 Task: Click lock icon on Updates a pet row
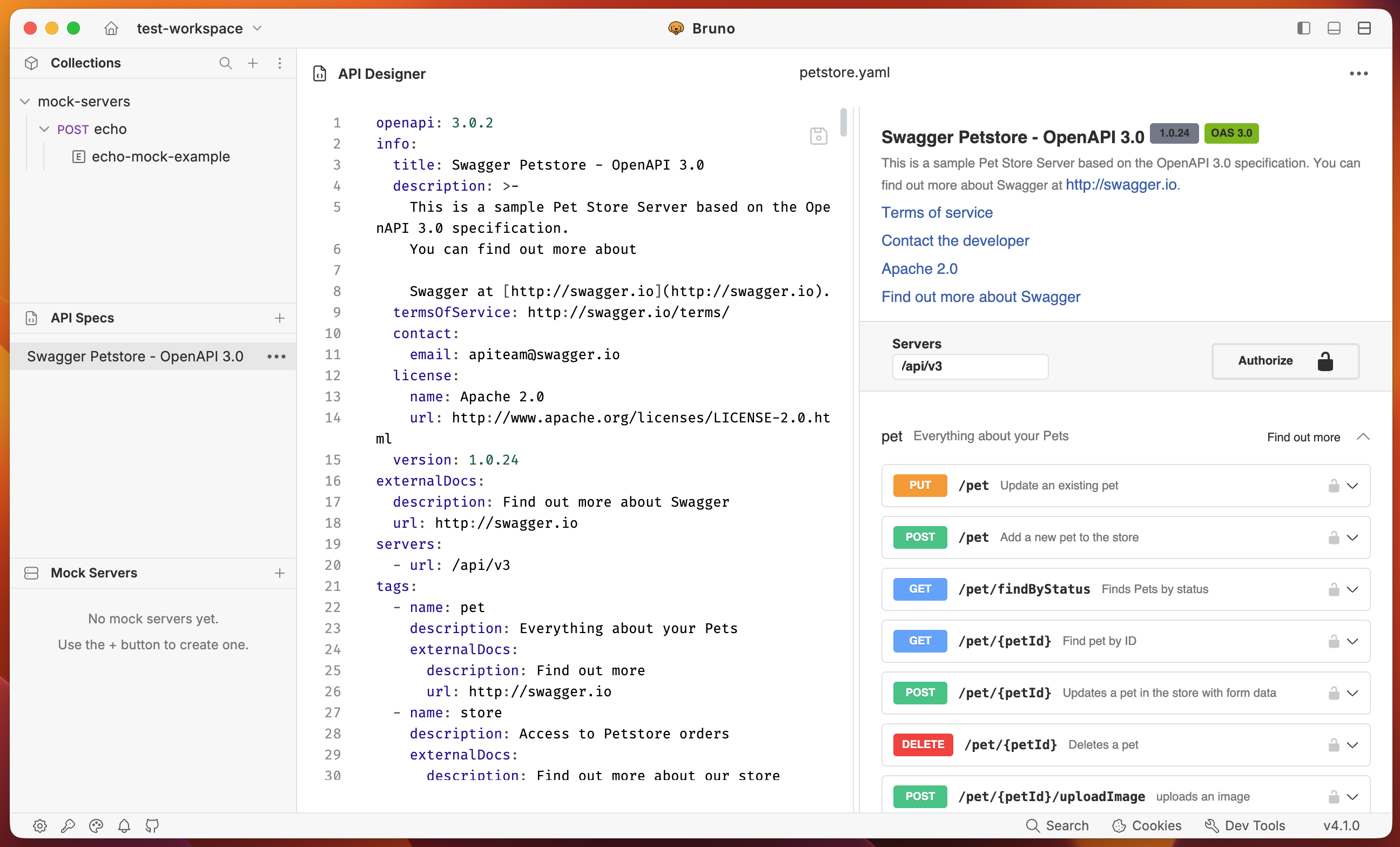[x=1334, y=693]
